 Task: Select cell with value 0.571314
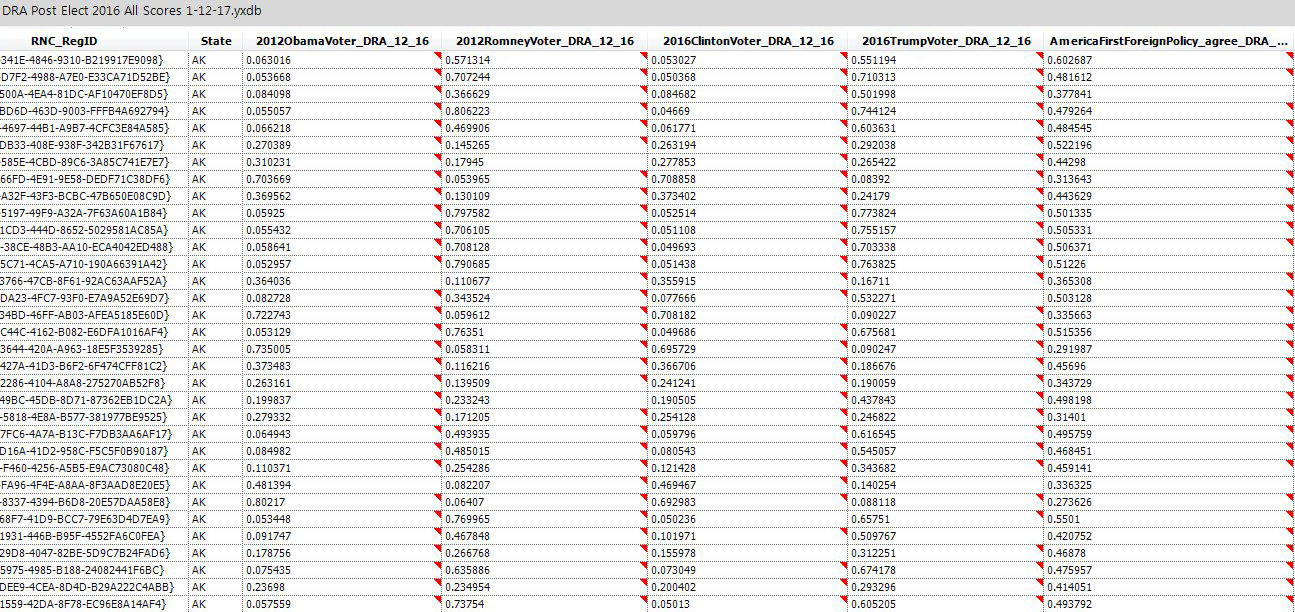545,60
